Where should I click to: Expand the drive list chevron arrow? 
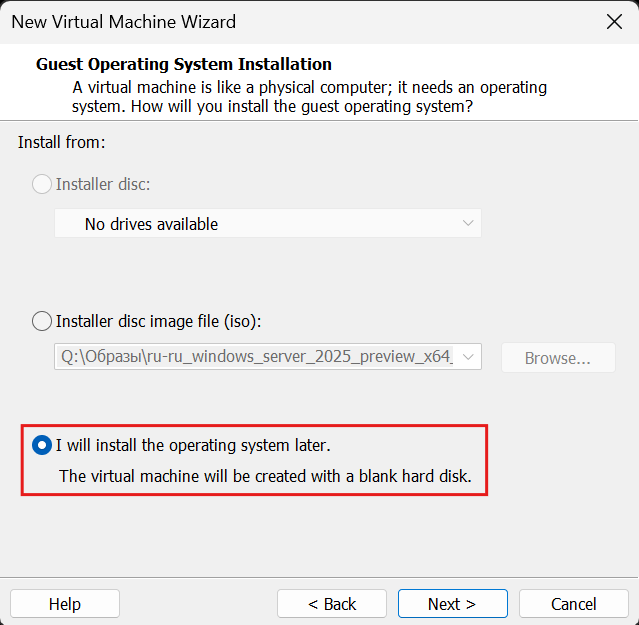[x=468, y=224]
